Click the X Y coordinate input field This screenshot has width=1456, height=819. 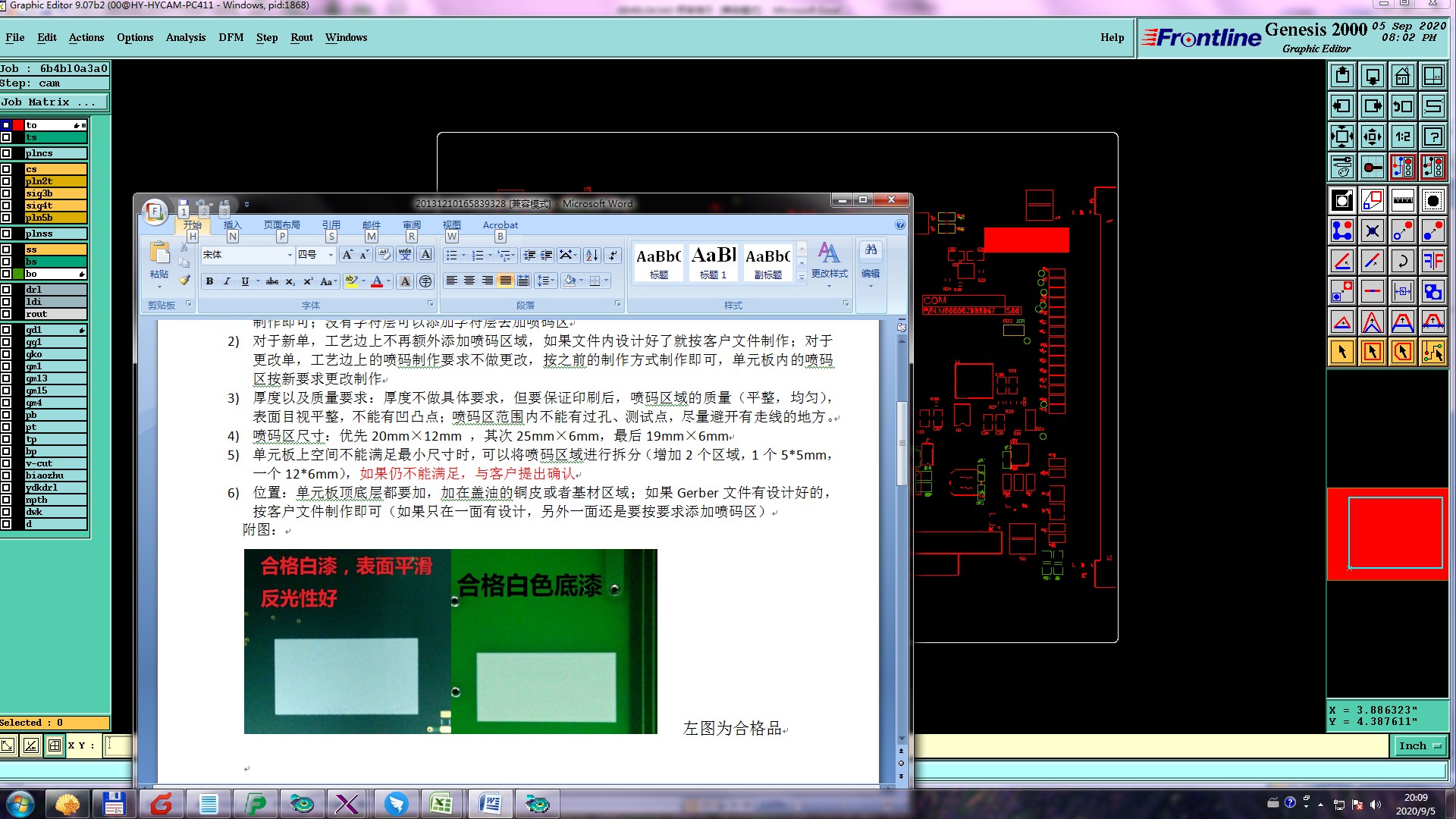118,745
